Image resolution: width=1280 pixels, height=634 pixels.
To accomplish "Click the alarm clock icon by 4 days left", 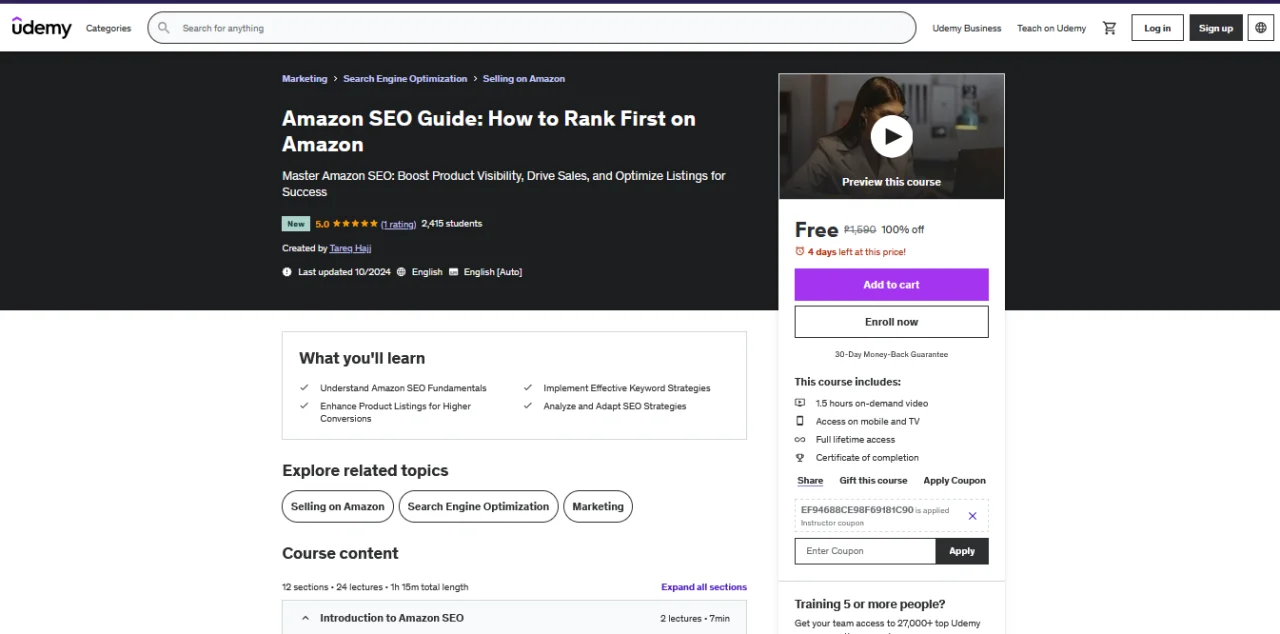I will 799,252.
